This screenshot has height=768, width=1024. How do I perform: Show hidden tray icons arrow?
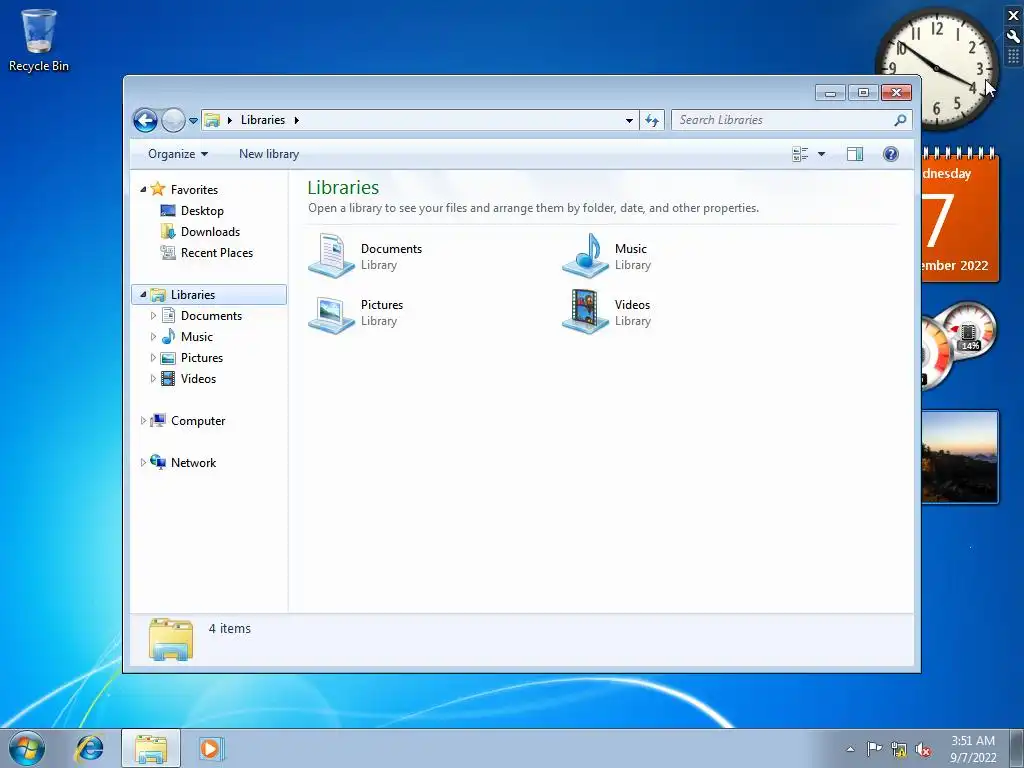tap(850, 749)
